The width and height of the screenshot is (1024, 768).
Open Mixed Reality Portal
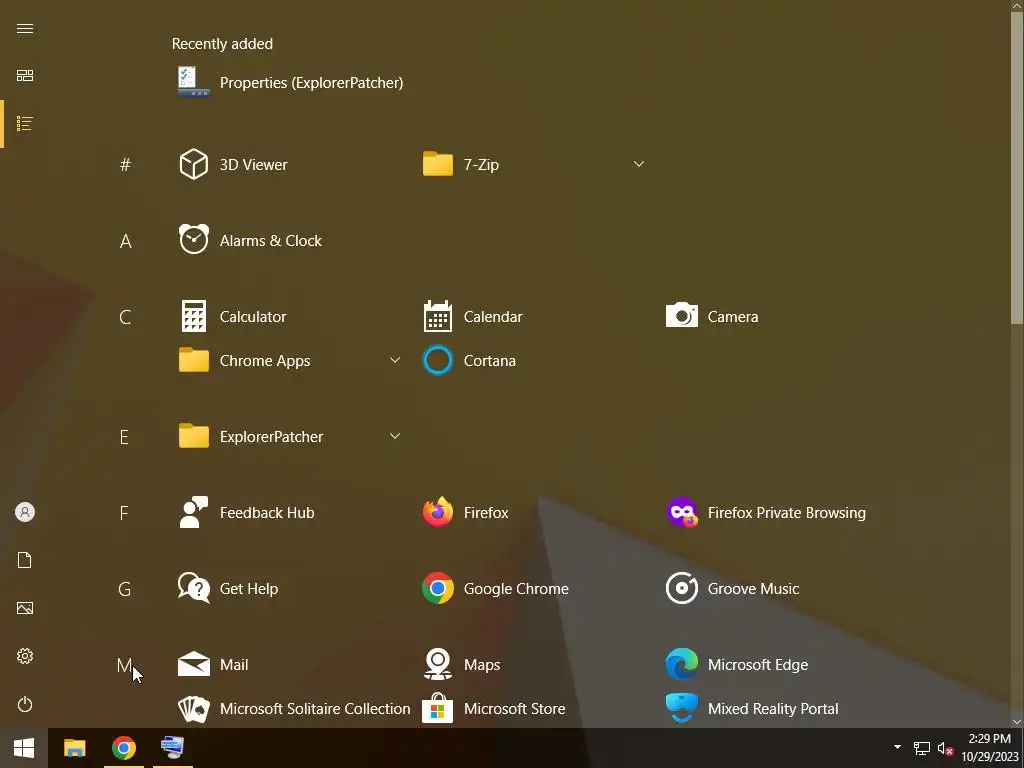[x=752, y=708]
